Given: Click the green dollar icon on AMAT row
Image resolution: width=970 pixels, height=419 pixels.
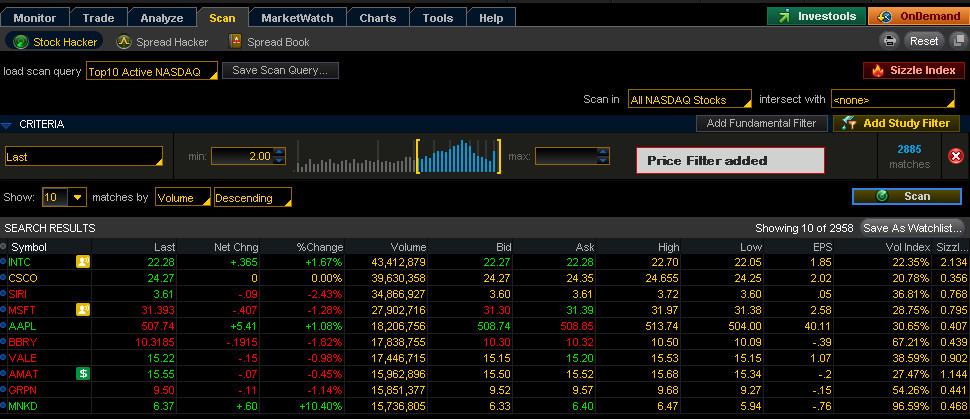Looking at the screenshot, I should point(83,373).
